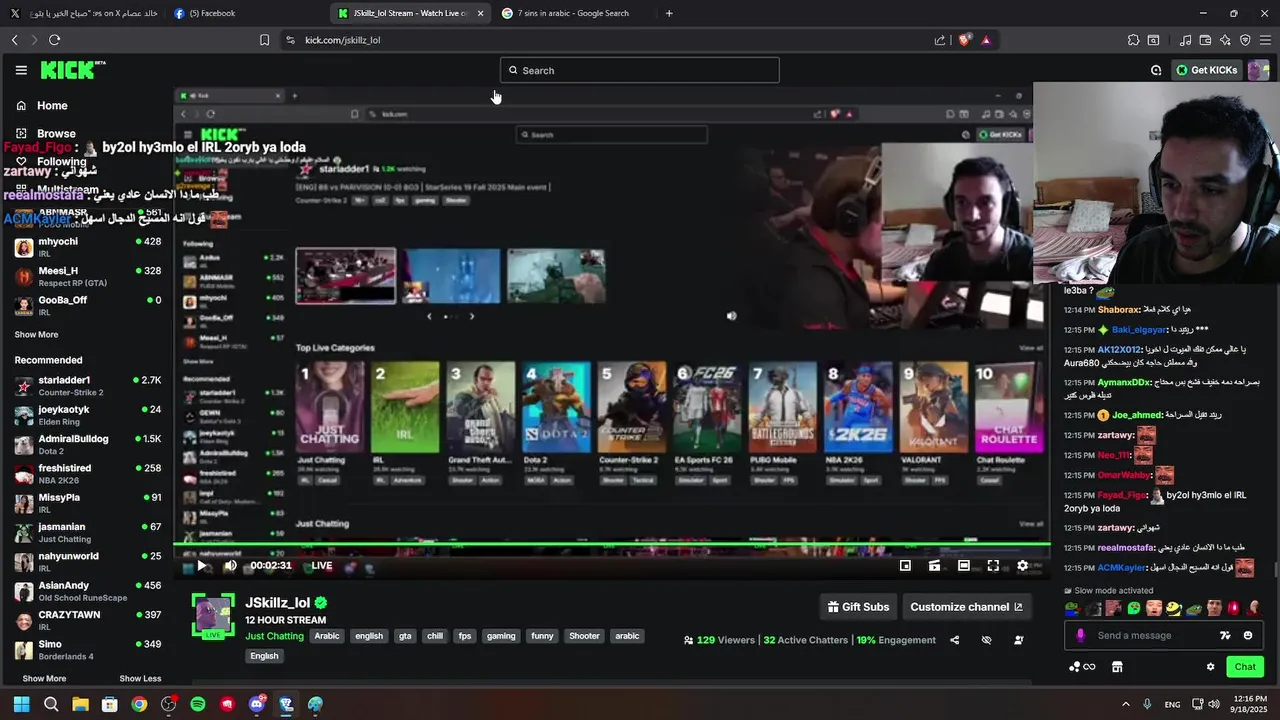Select the gta tag

click(x=405, y=636)
